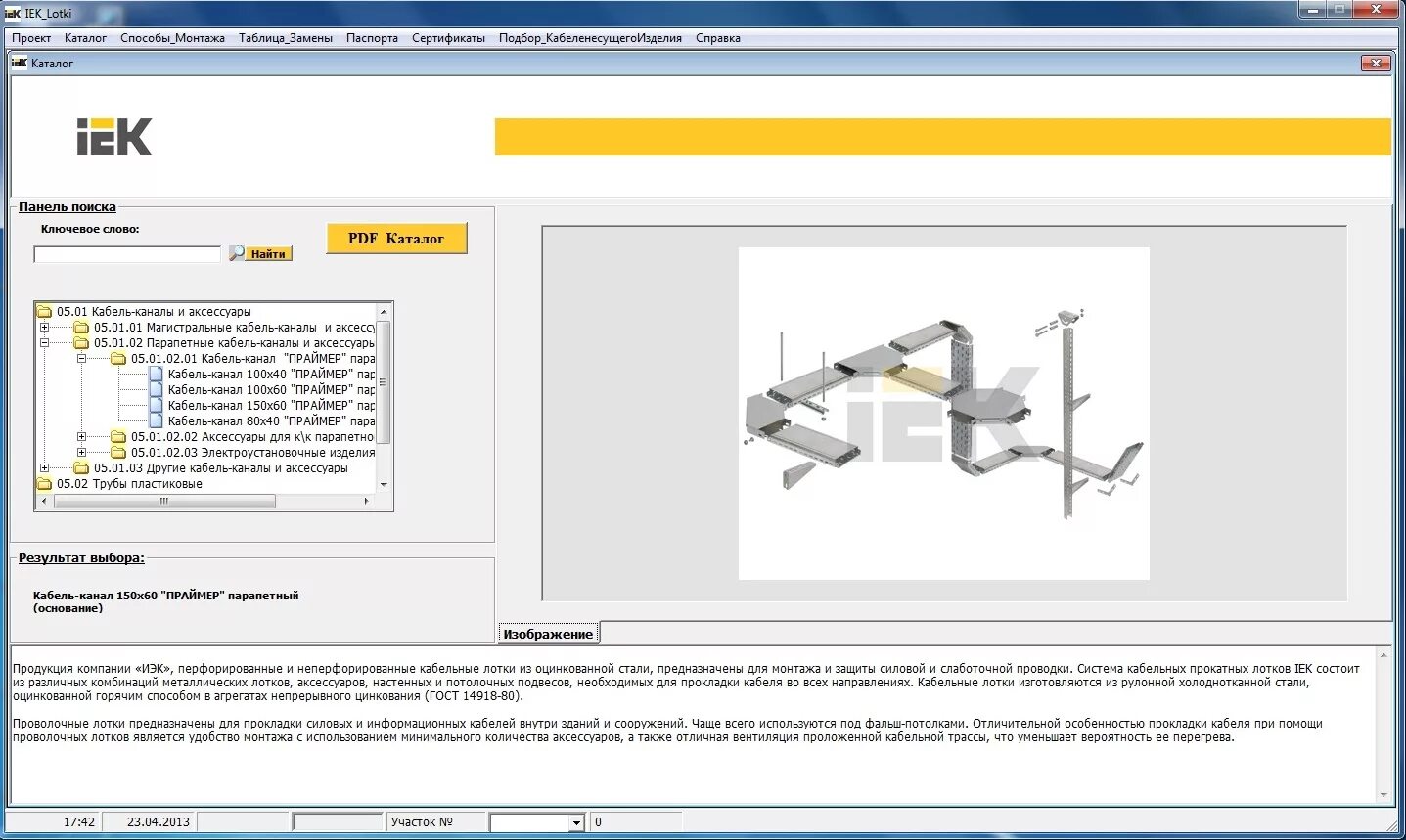Click the tree horizontal scrollbar thumb

pos(163,501)
